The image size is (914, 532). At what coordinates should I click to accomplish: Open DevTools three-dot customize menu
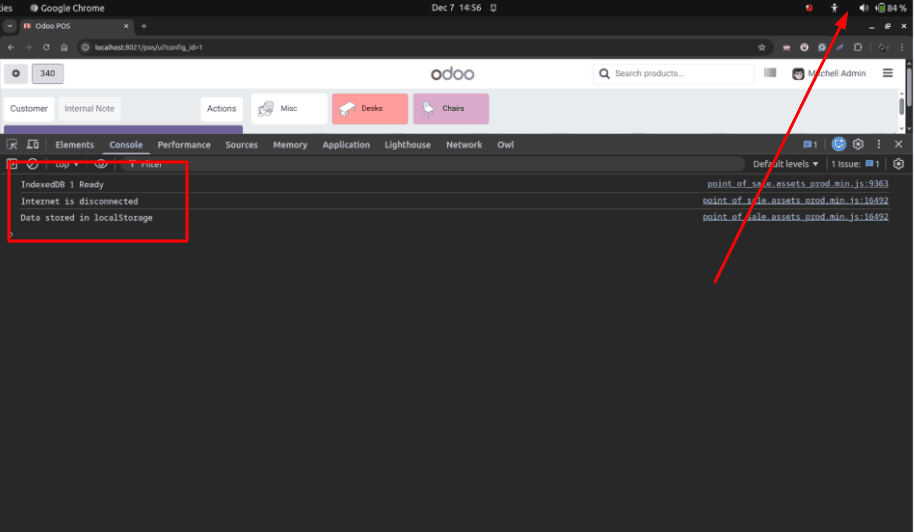(879, 144)
